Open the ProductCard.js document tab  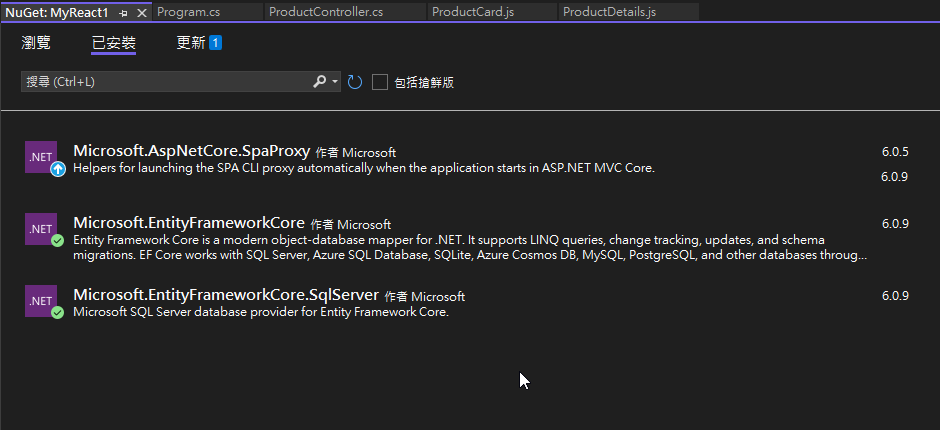pos(493,12)
